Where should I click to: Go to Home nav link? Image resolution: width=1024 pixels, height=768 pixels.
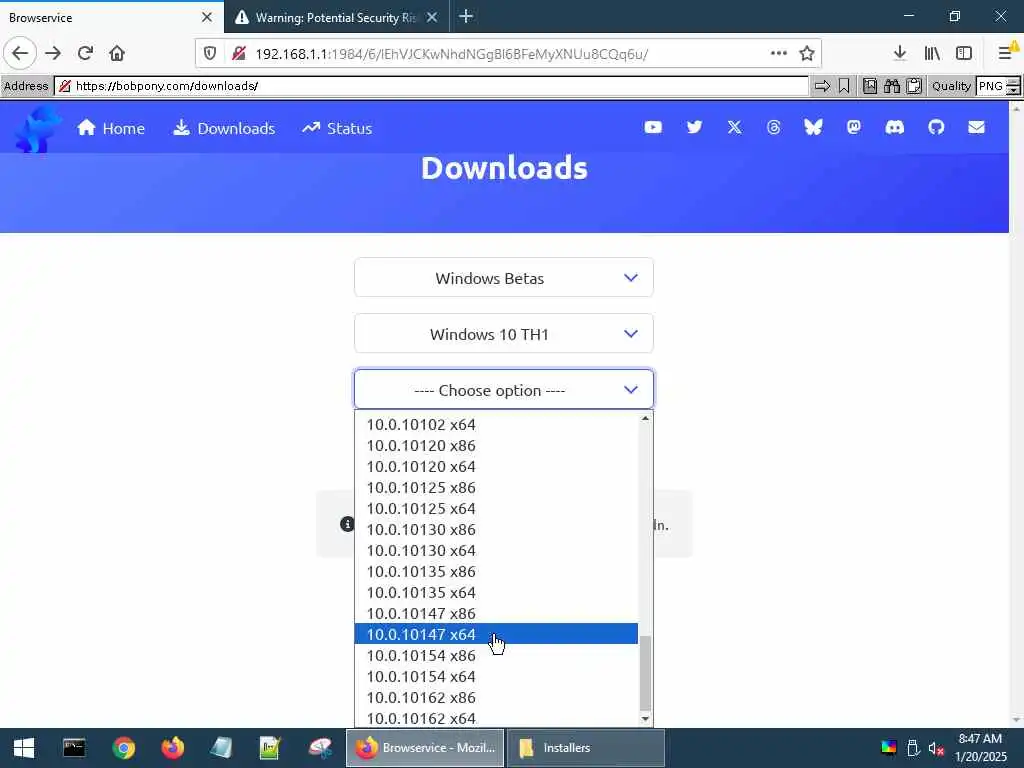point(111,128)
